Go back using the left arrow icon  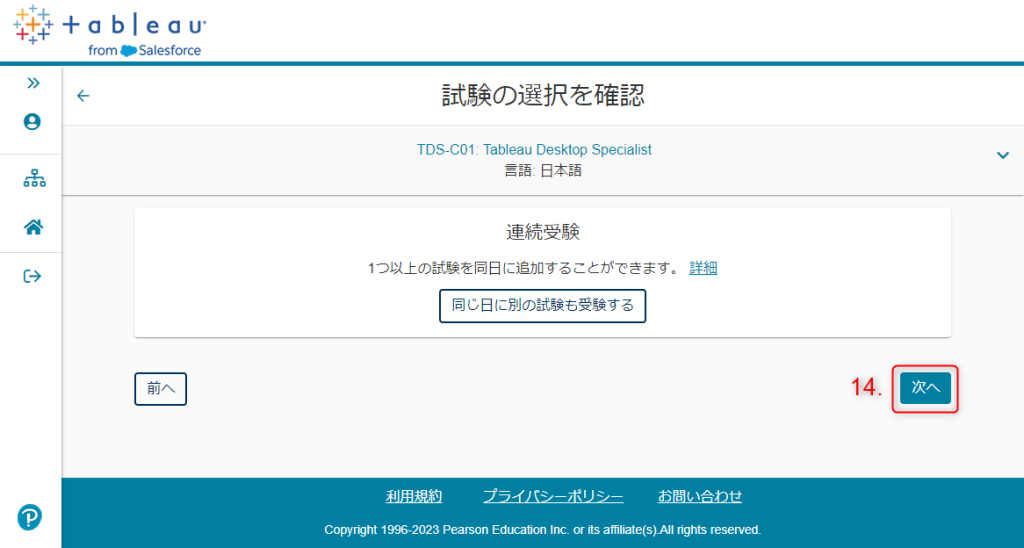(83, 96)
